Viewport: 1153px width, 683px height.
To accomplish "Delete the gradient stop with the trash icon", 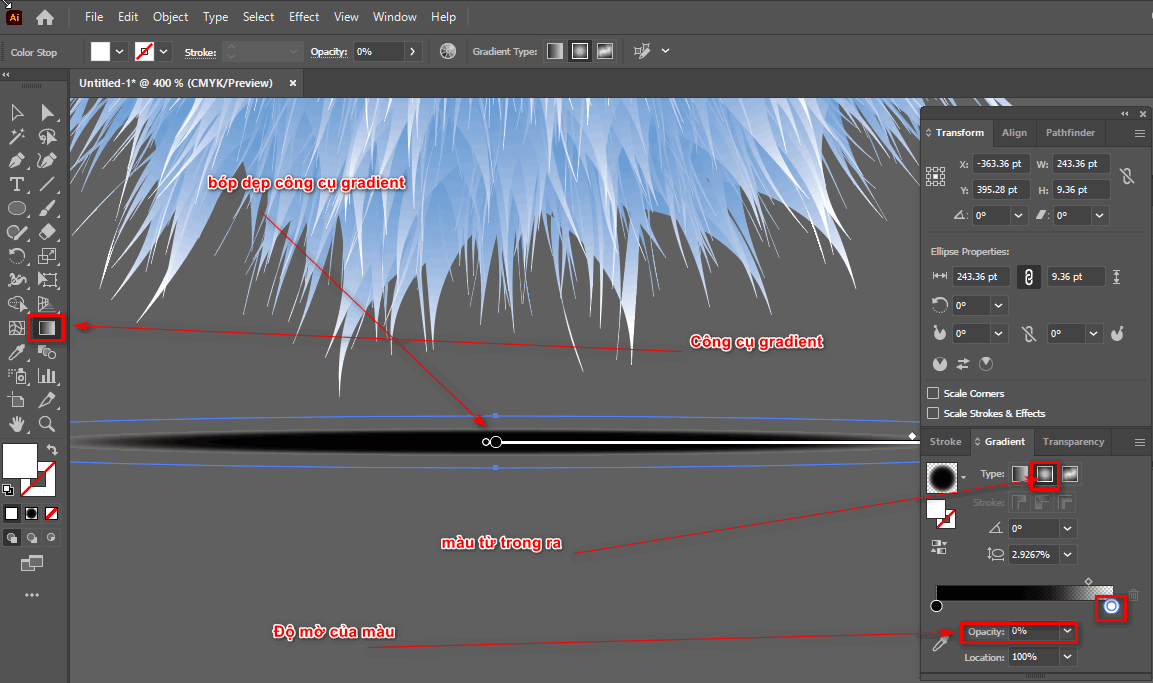I will tap(1133, 595).
